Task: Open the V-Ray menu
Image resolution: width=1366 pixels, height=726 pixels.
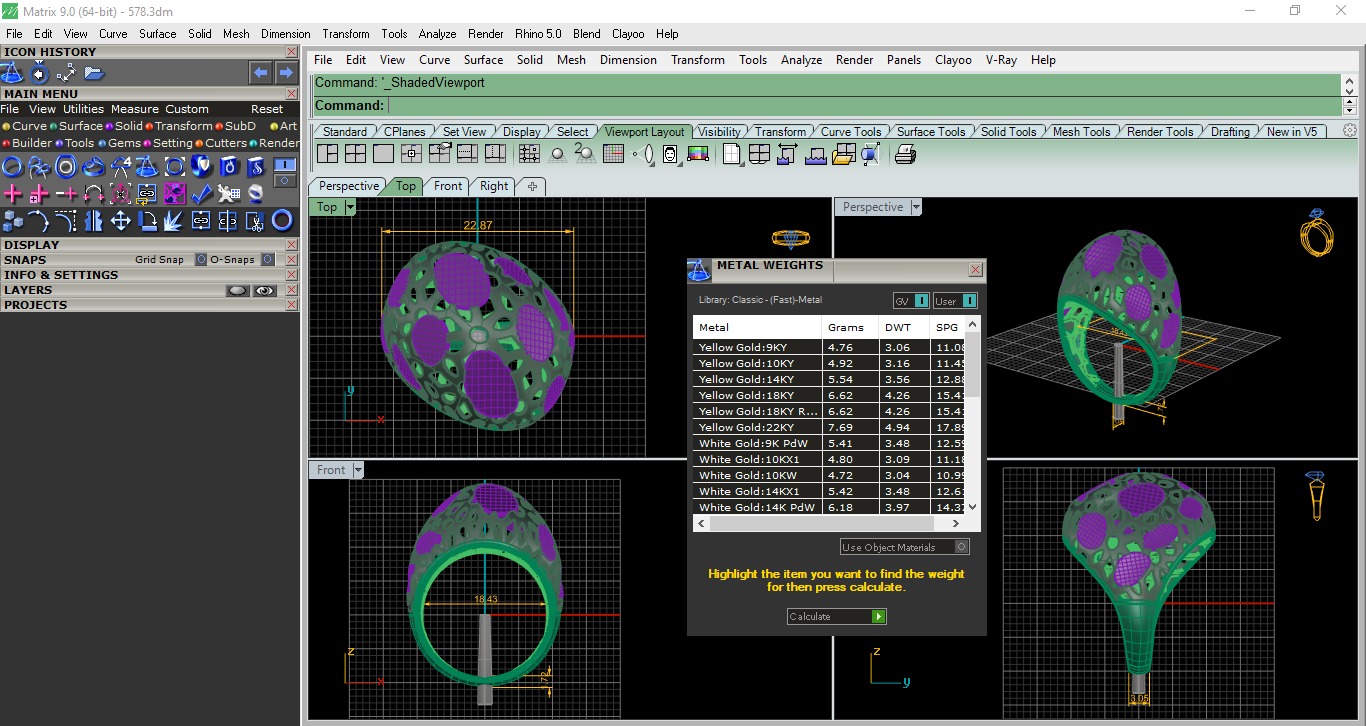Action: (x=1001, y=60)
